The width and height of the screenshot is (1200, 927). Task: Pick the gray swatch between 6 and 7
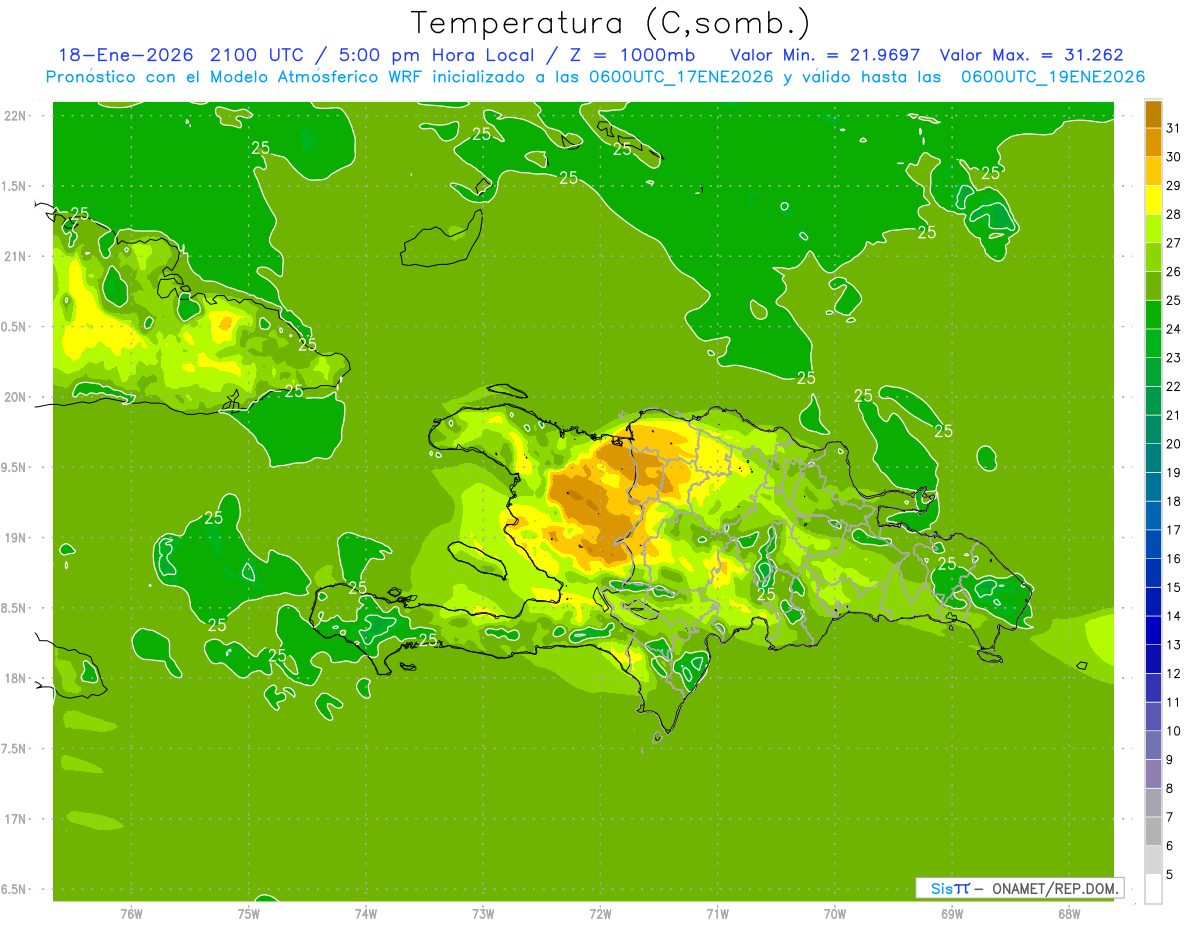[1154, 831]
